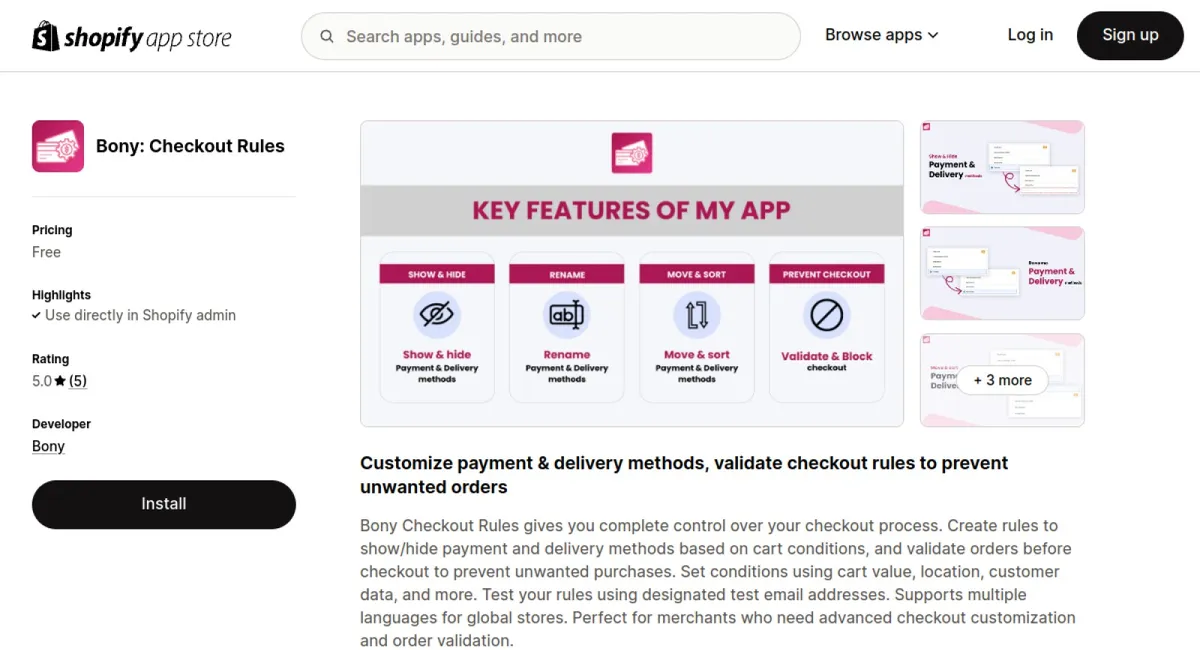Screen dimensions: 1200x650
Task: Click the Sign up button
Action: (x=1130, y=35)
